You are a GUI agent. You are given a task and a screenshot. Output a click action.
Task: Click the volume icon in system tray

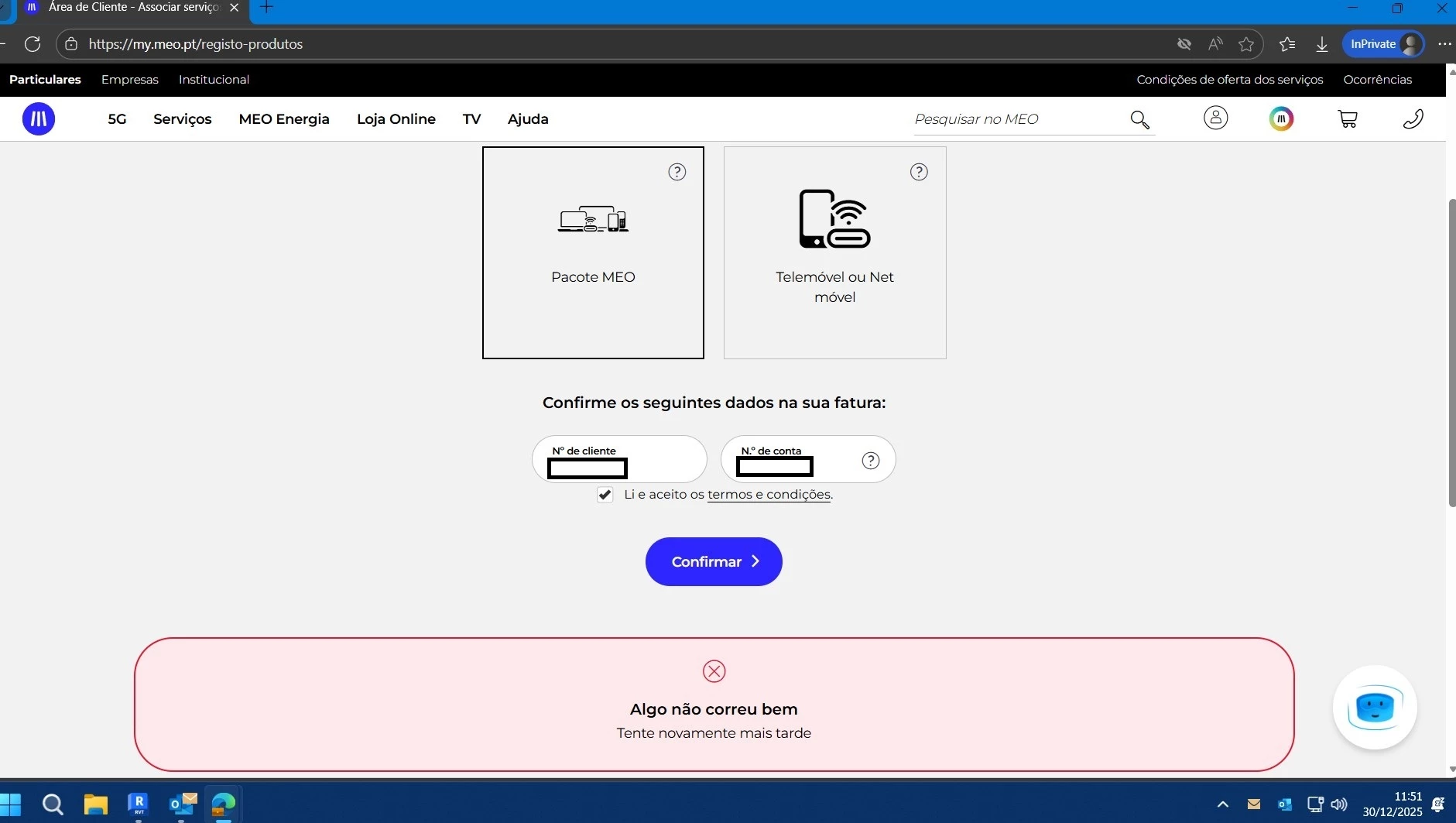[x=1339, y=804]
